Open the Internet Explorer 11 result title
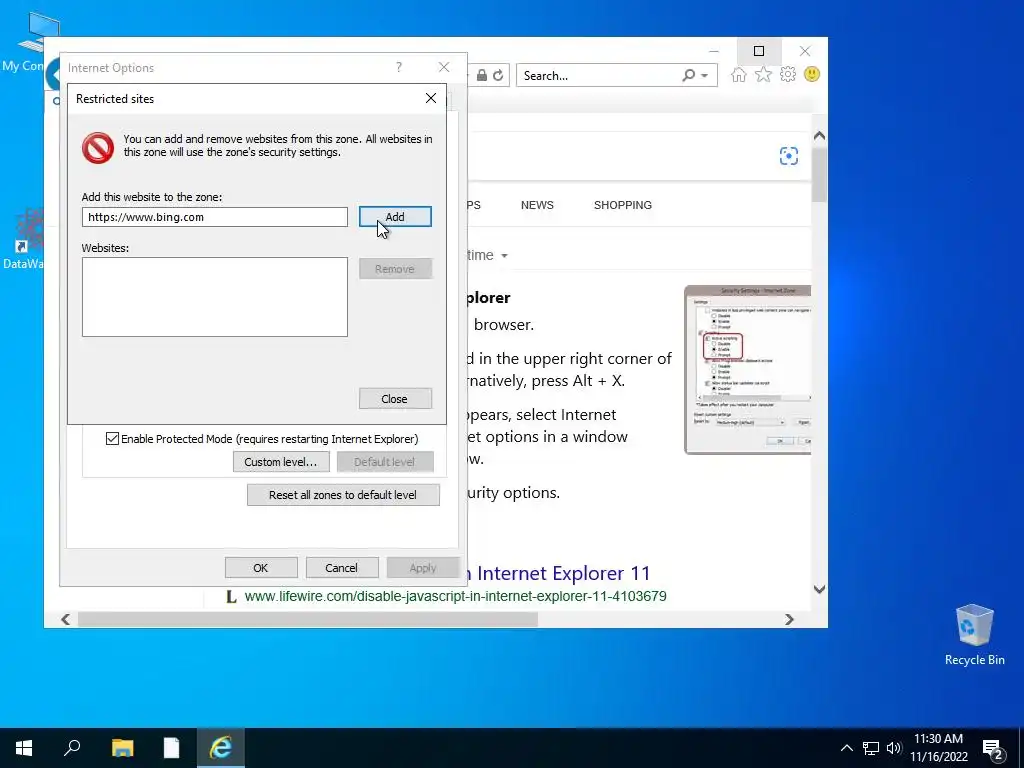 pos(558,573)
